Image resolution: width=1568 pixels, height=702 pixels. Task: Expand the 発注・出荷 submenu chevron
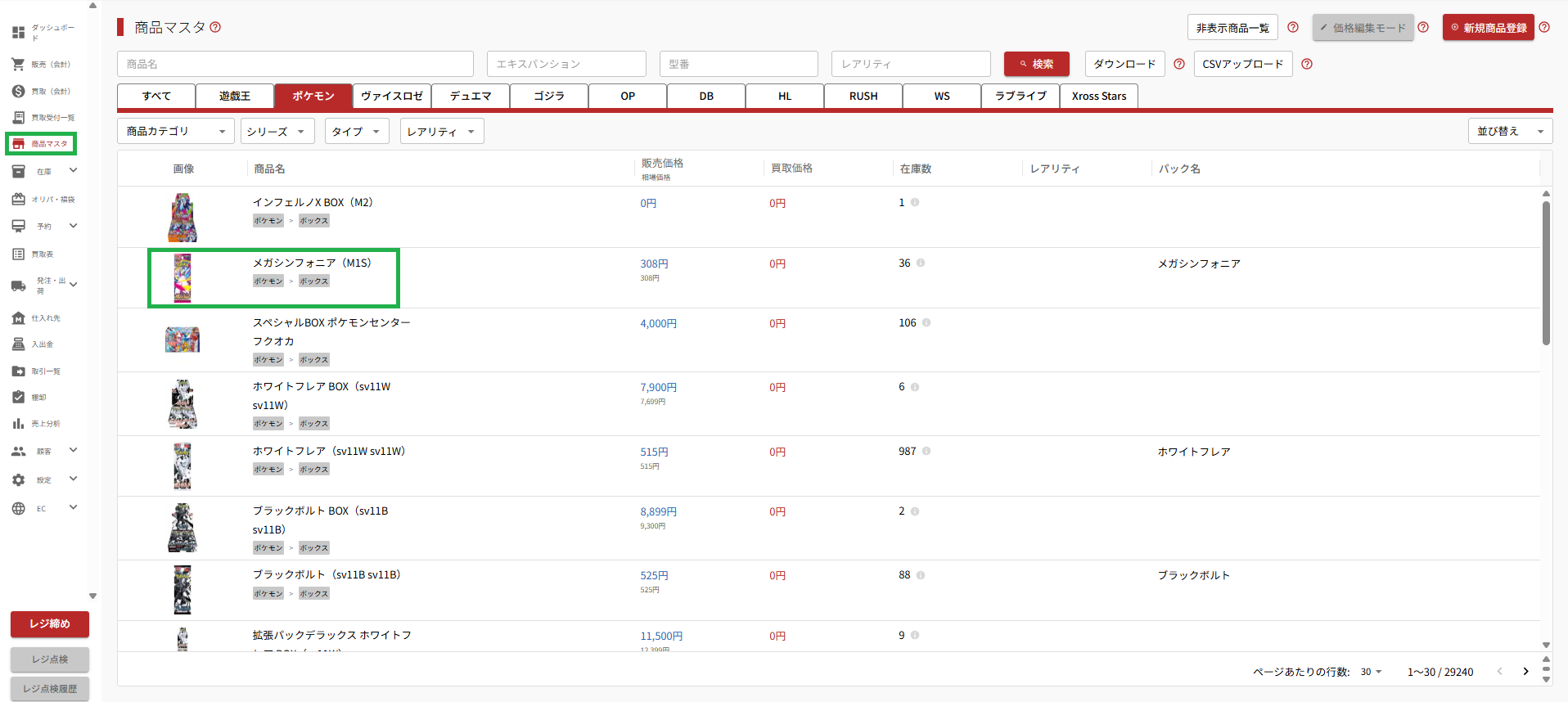pyautogui.click(x=74, y=285)
